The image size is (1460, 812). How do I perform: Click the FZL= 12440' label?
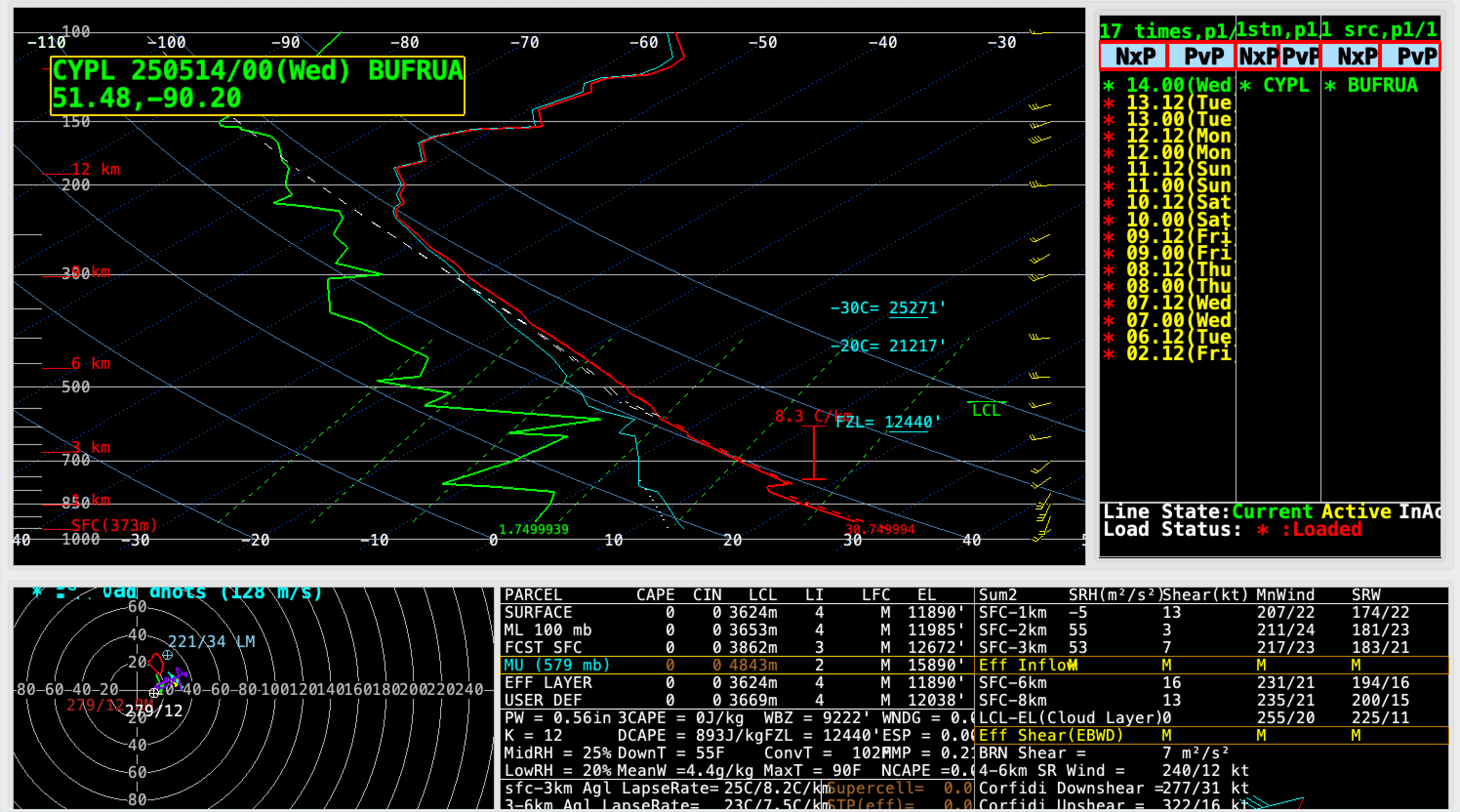pyautogui.click(x=888, y=422)
